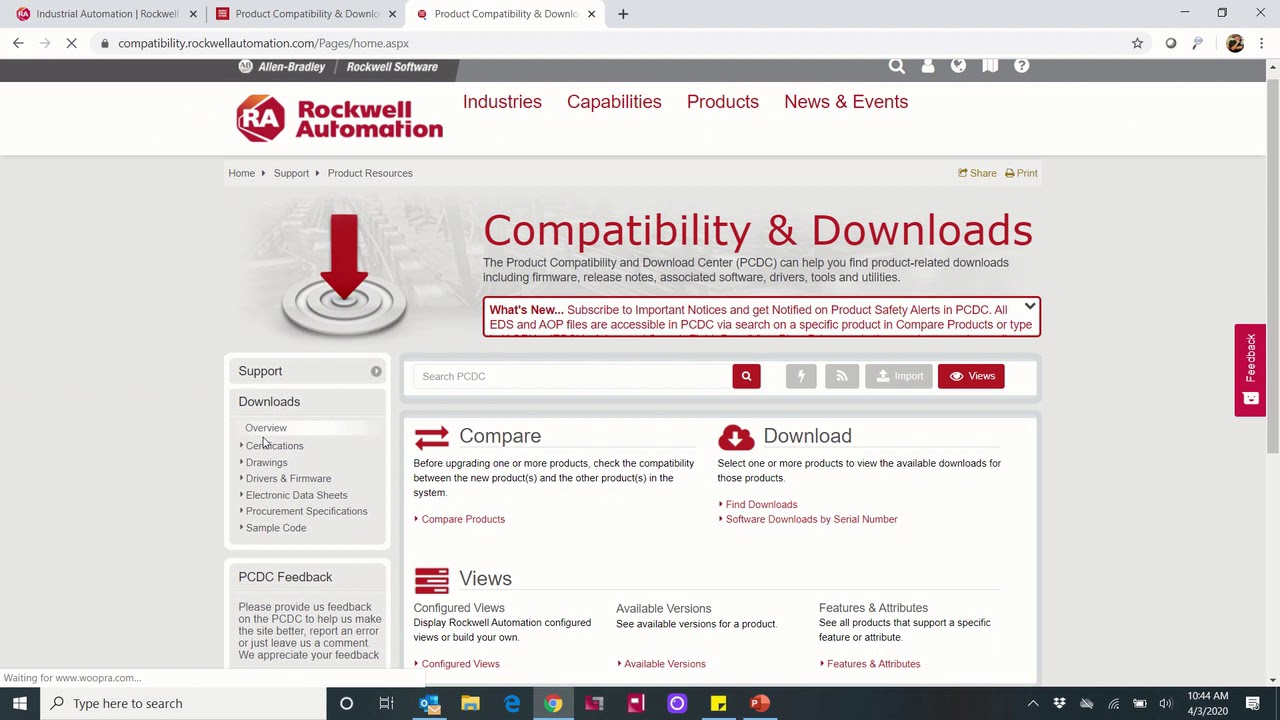The height and width of the screenshot is (720, 1280).
Task: Open the Products menu
Action: pyautogui.click(x=723, y=102)
